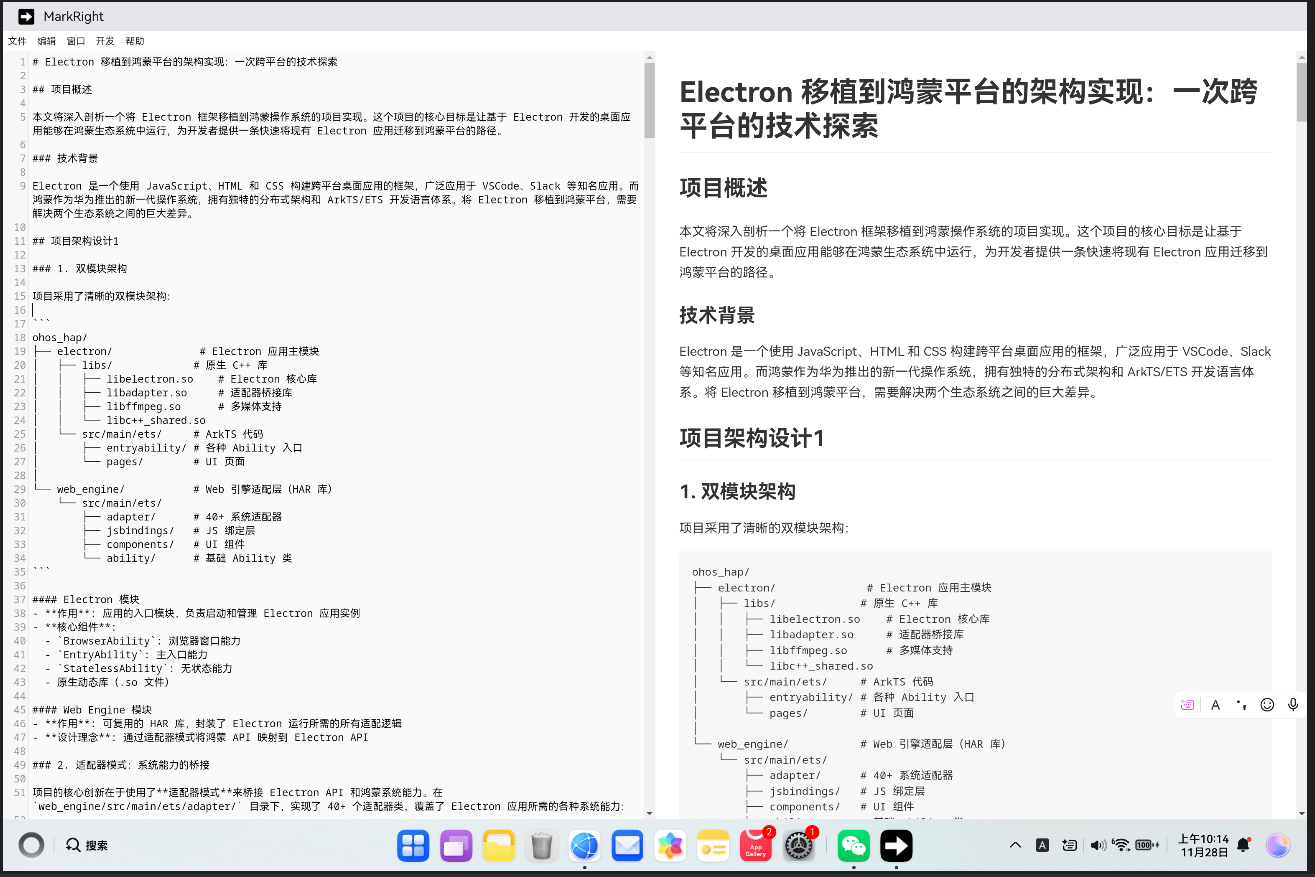Toggle the 'A' input method indicator
The image size is (1315, 877).
coord(1042,845)
